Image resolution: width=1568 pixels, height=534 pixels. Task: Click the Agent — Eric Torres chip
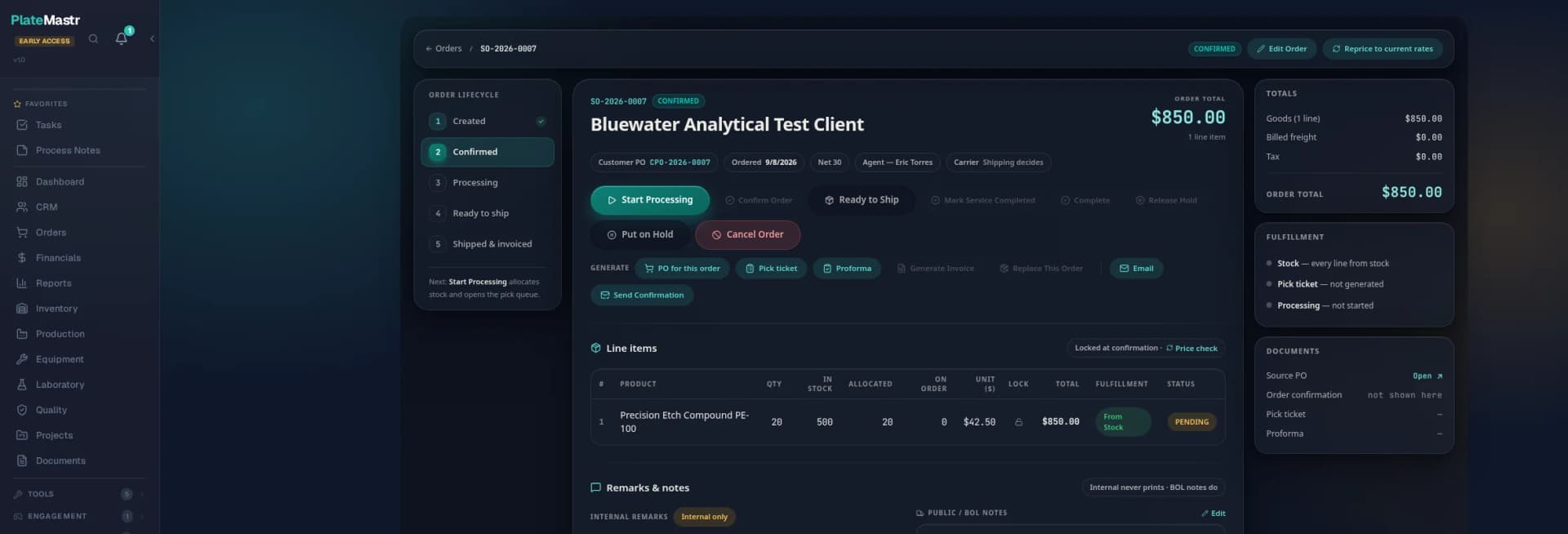[x=898, y=162]
